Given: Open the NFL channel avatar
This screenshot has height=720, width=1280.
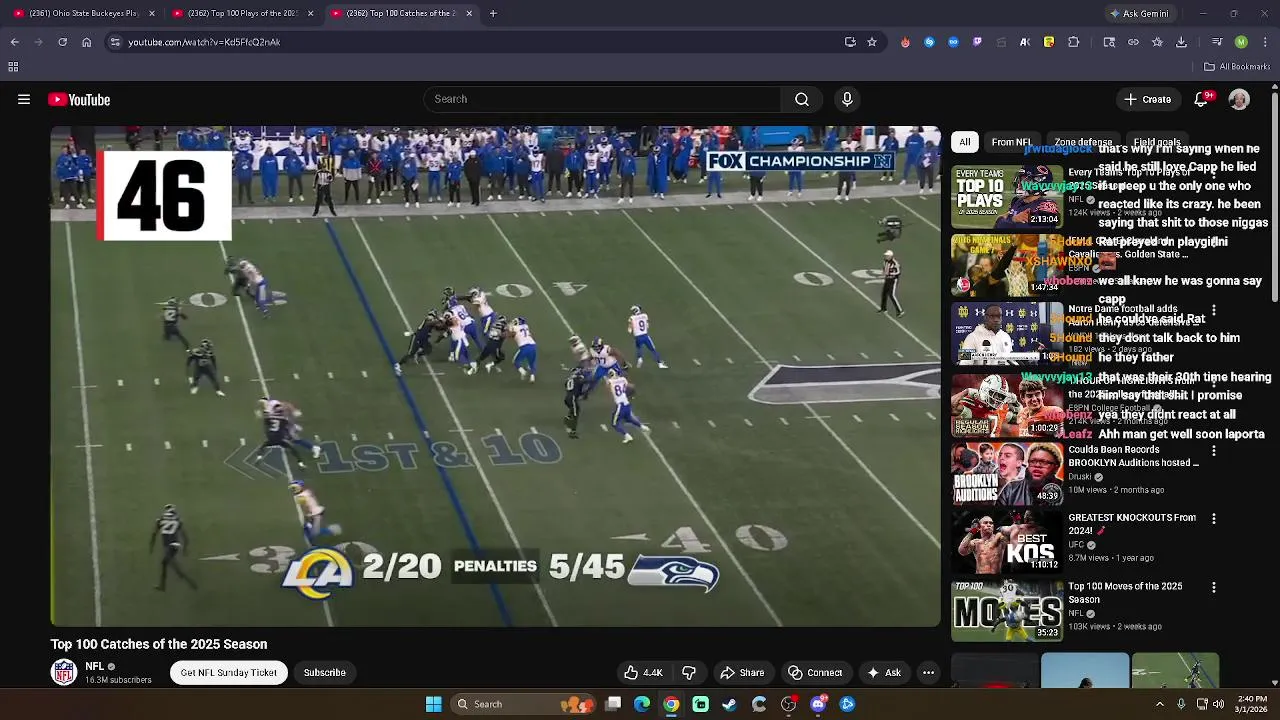Looking at the screenshot, I should coord(64,672).
